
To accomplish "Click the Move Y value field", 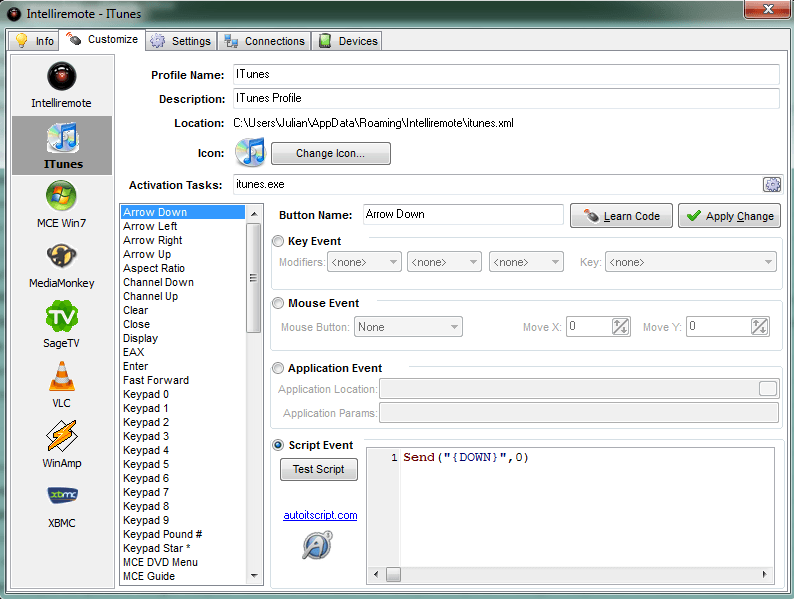I will pyautogui.click(x=718, y=327).
